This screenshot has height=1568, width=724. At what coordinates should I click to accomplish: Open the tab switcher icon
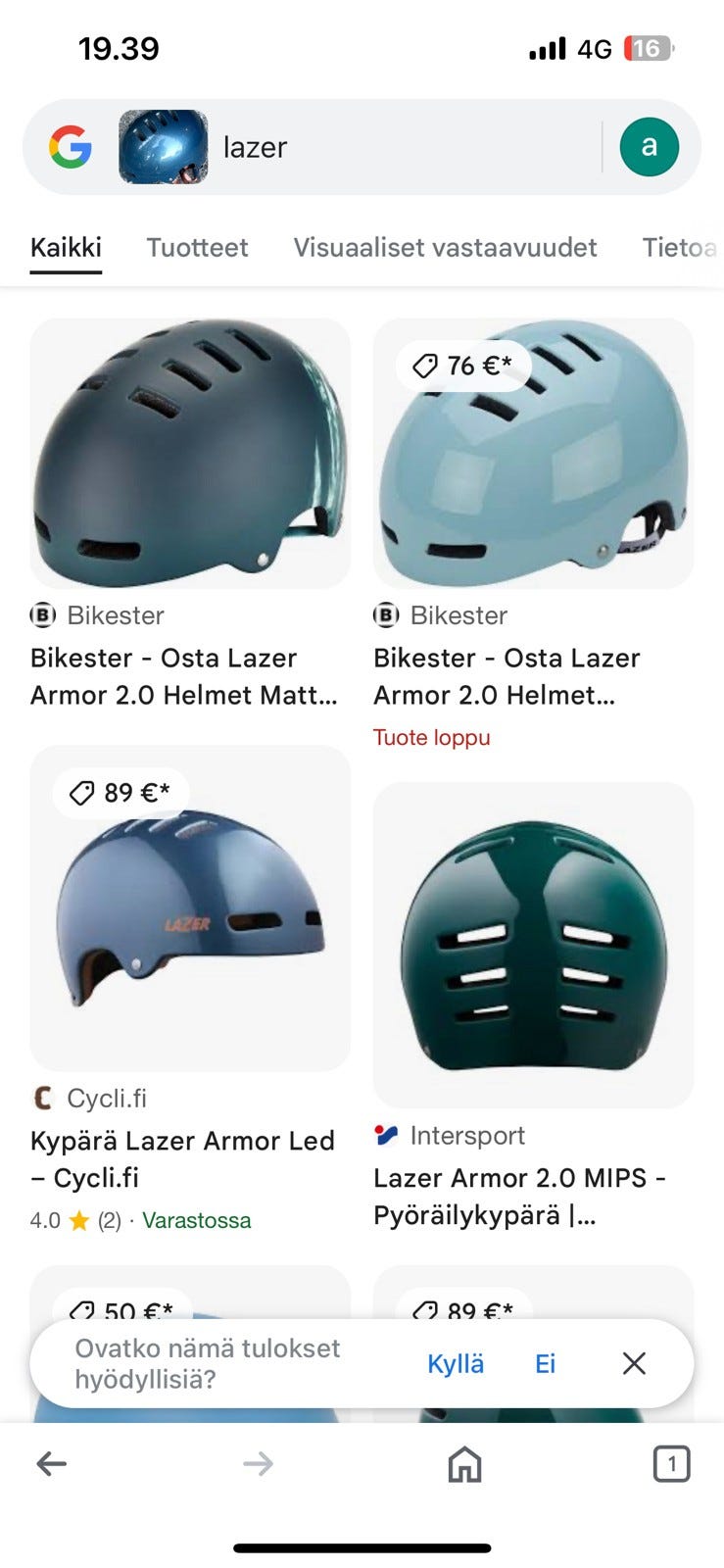tap(671, 1464)
